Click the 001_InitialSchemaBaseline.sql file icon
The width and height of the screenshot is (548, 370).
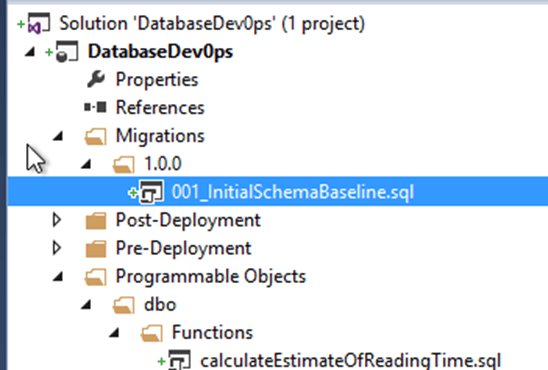[x=151, y=192]
